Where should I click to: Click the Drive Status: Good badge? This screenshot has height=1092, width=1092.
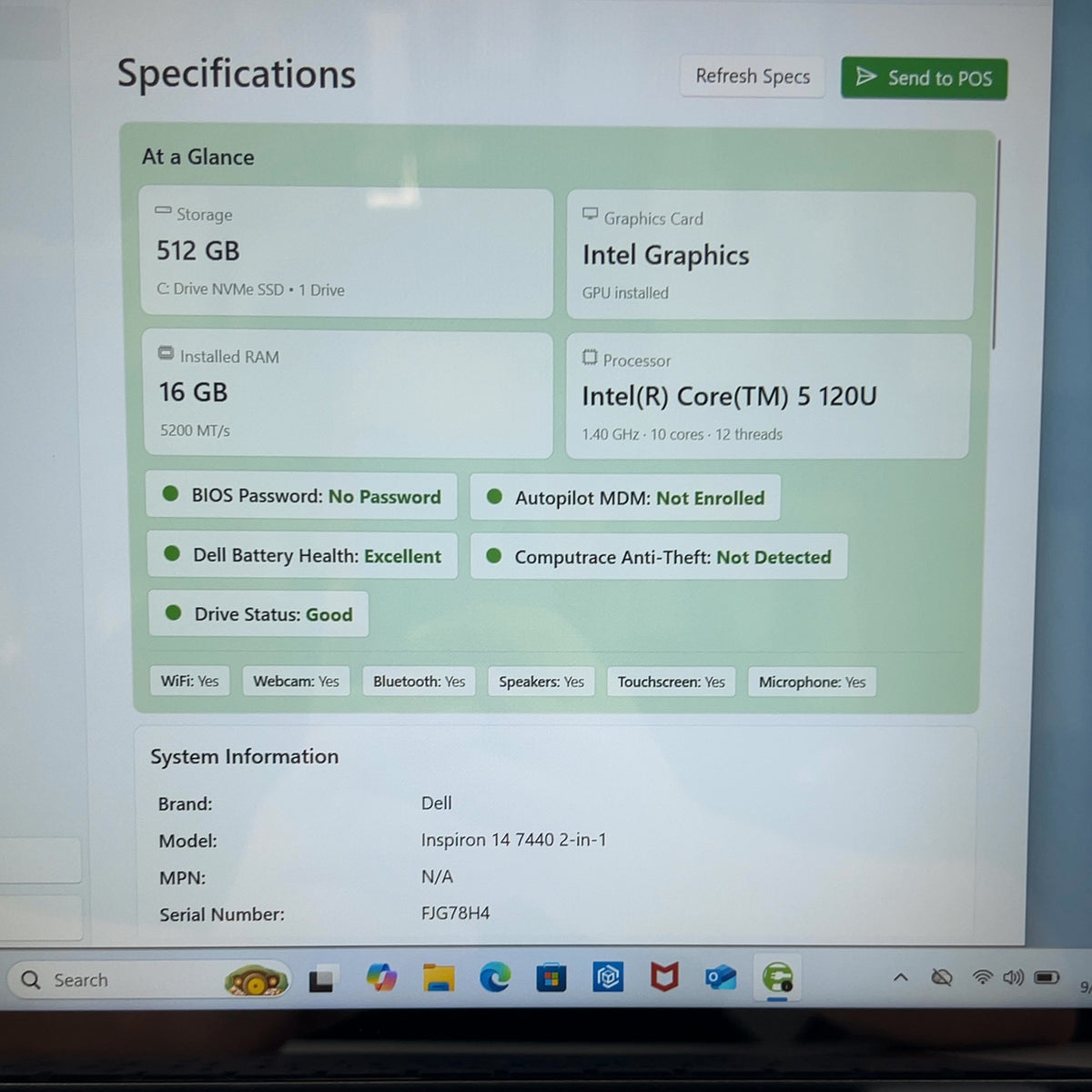click(258, 614)
